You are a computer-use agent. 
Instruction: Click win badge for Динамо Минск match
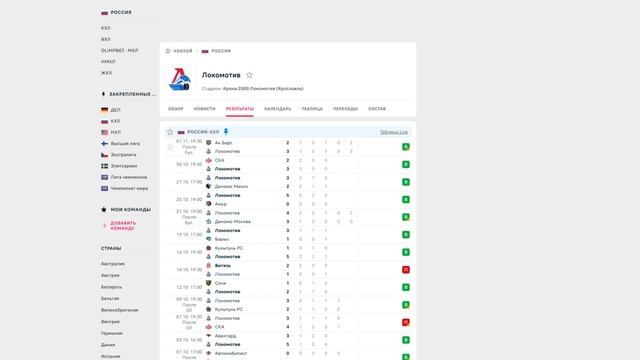[x=406, y=182]
